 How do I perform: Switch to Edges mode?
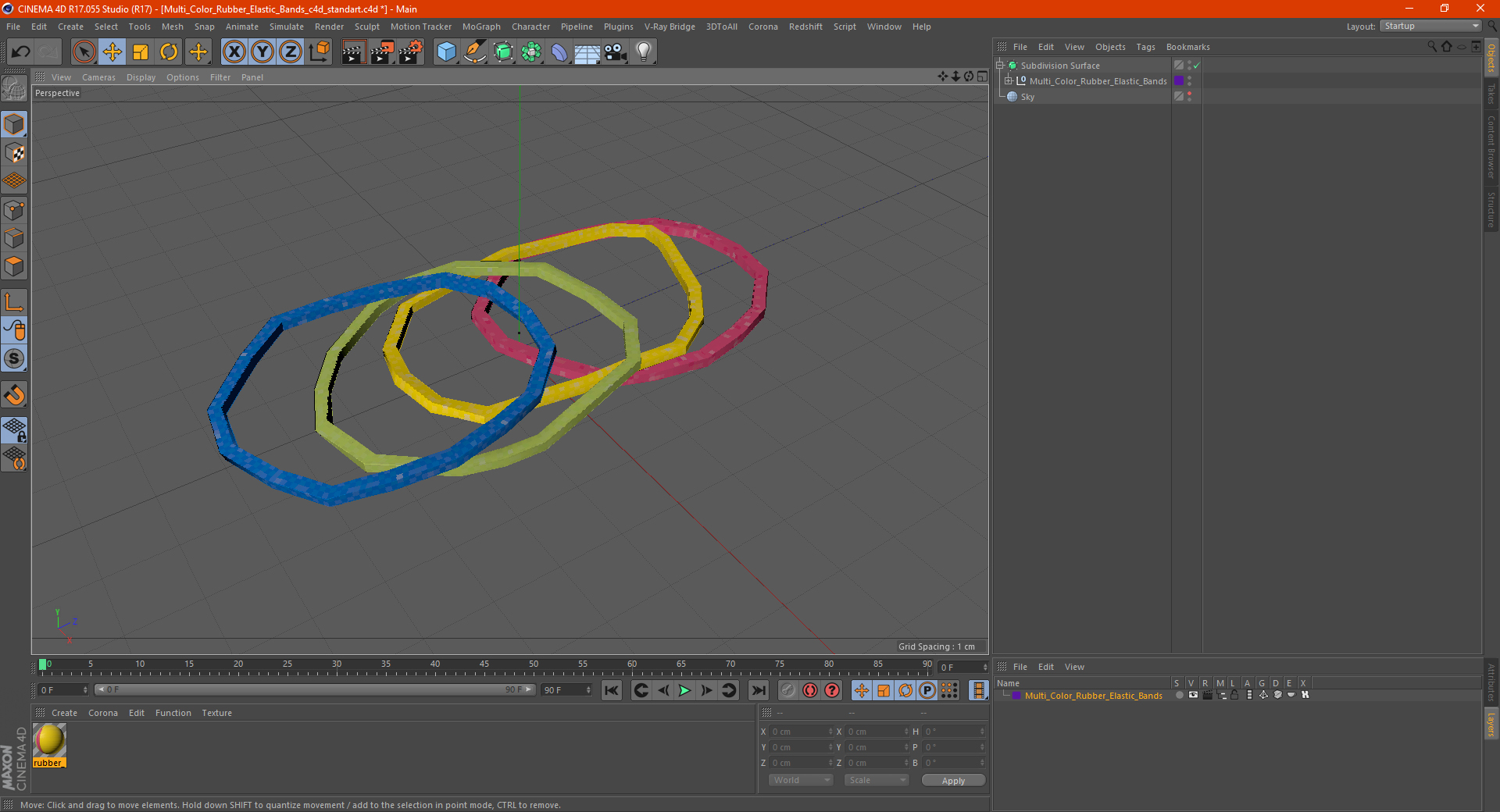tap(14, 238)
